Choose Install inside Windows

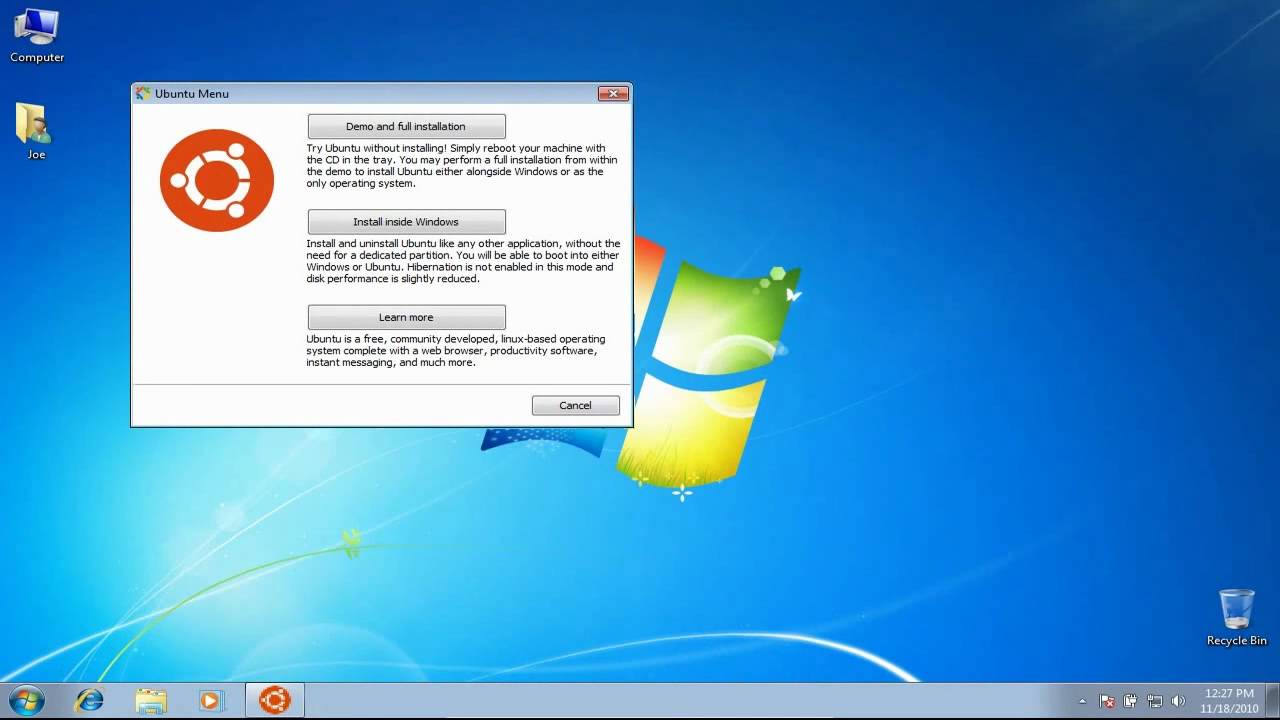click(x=406, y=222)
